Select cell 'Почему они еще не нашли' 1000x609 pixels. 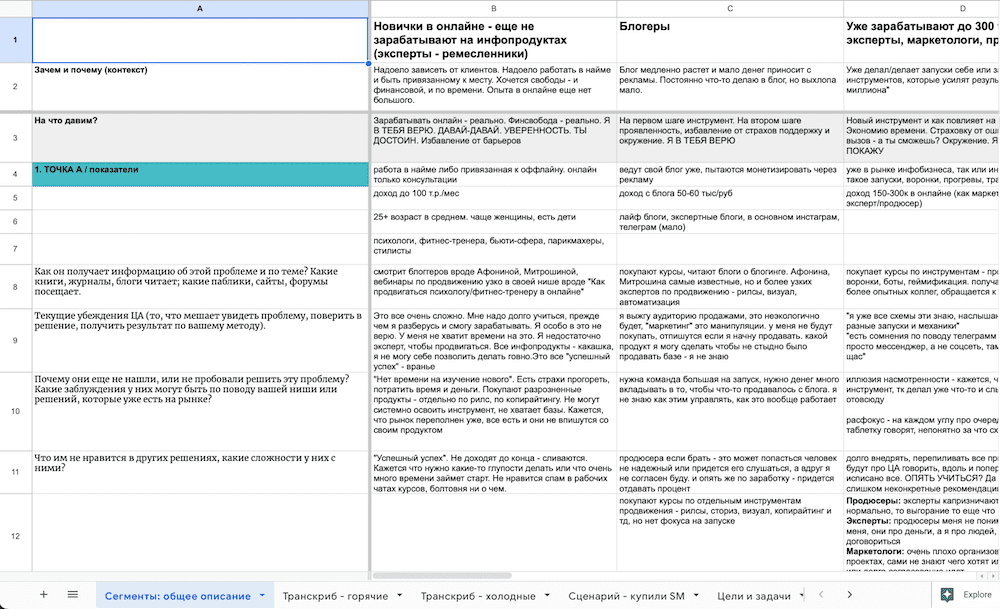pos(200,411)
